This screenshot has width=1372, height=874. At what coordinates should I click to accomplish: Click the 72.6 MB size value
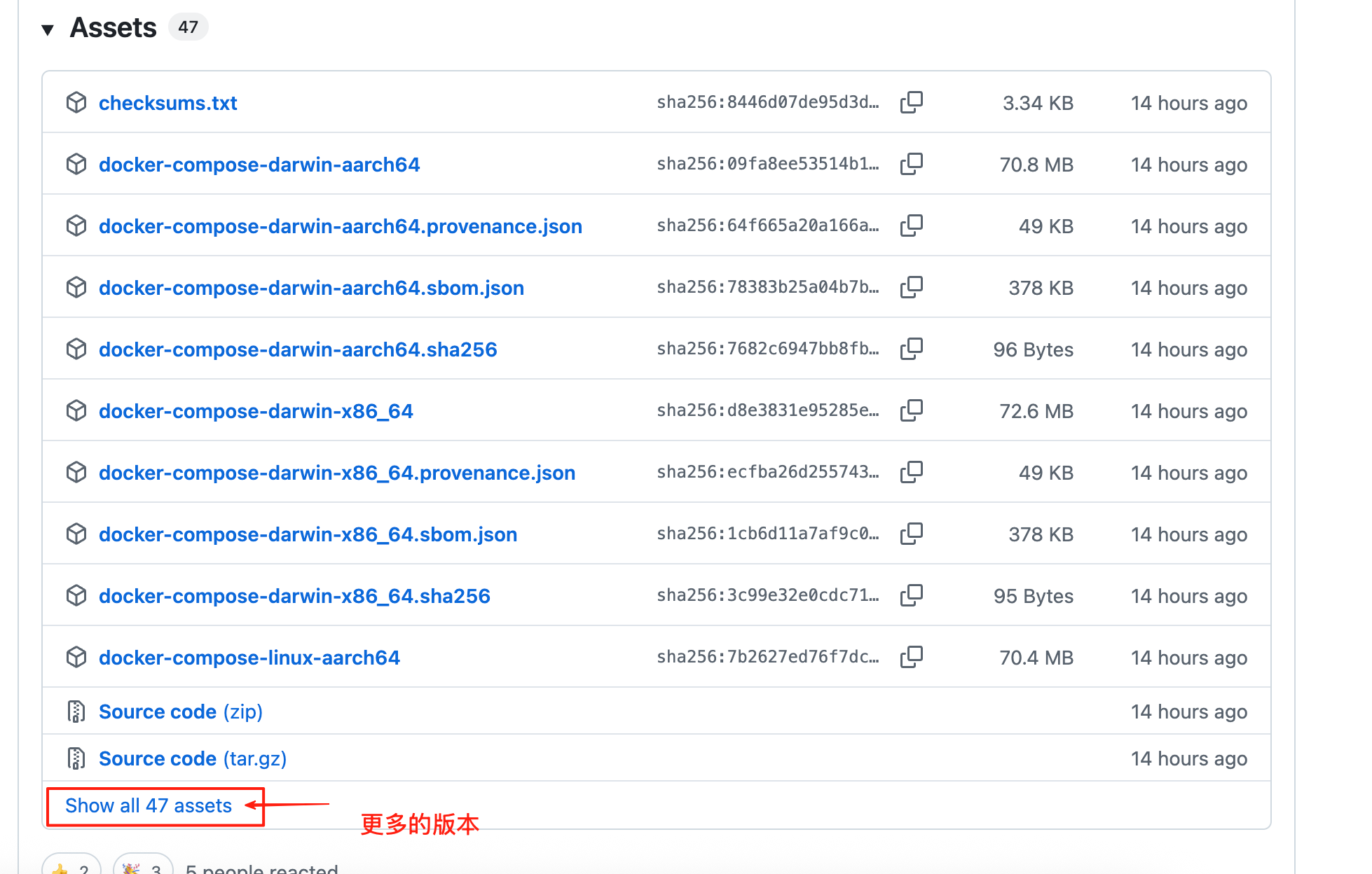[1036, 411]
